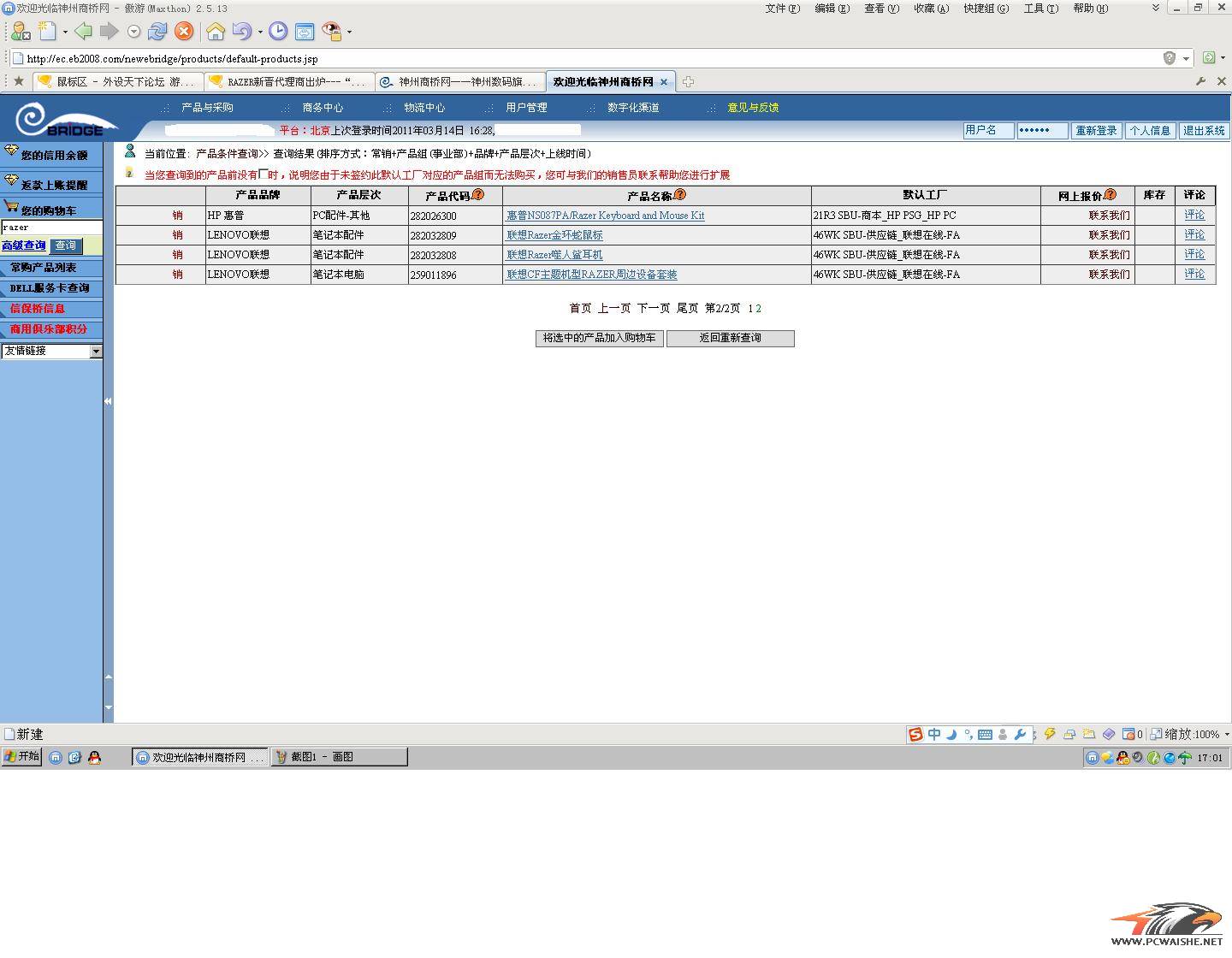Switch to the 鼠标区 - 外设天下论坛 tab
The image size is (1232, 958).
119,82
